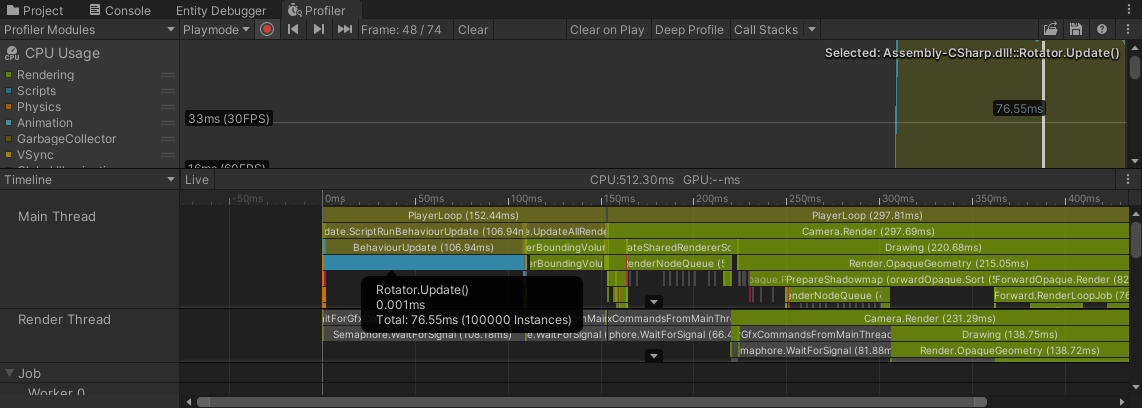Image resolution: width=1142 pixels, height=408 pixels.
Task: Open window options menu at tab bar
Action: [x=1129, y=9]
